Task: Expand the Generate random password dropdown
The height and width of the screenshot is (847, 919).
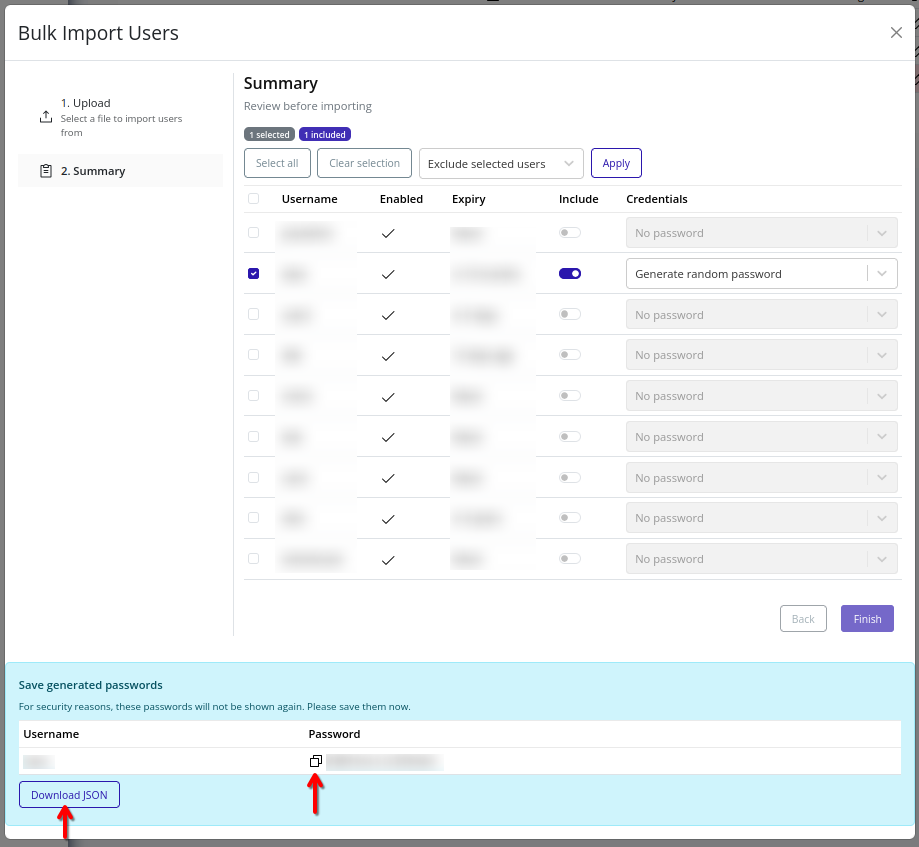Action: (x=882, y=273)
